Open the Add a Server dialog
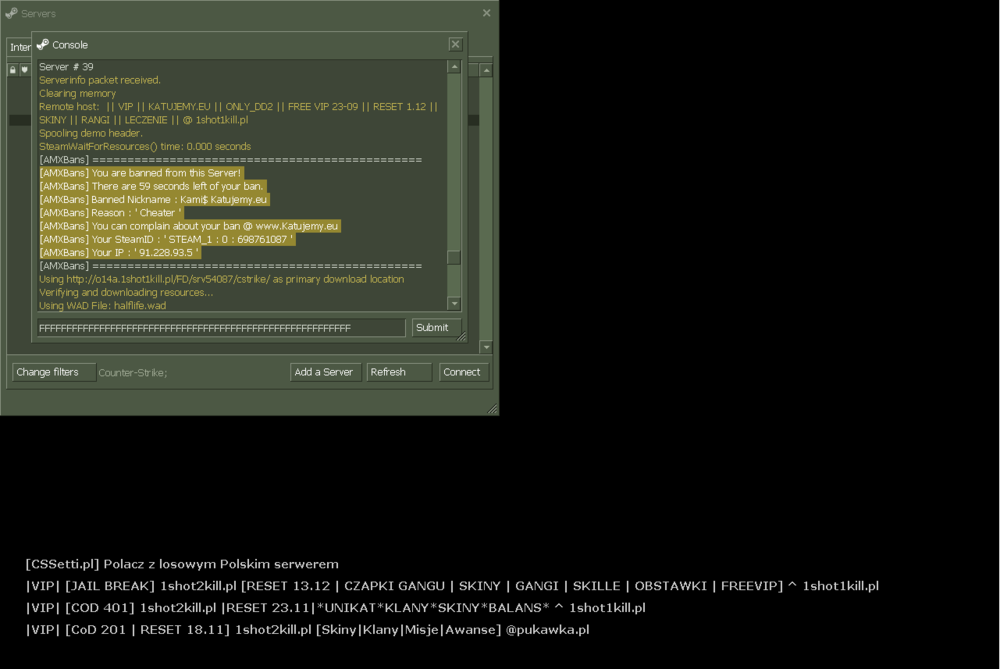Viewport: 1000px width, 669px height. click(x=326, y=372)
